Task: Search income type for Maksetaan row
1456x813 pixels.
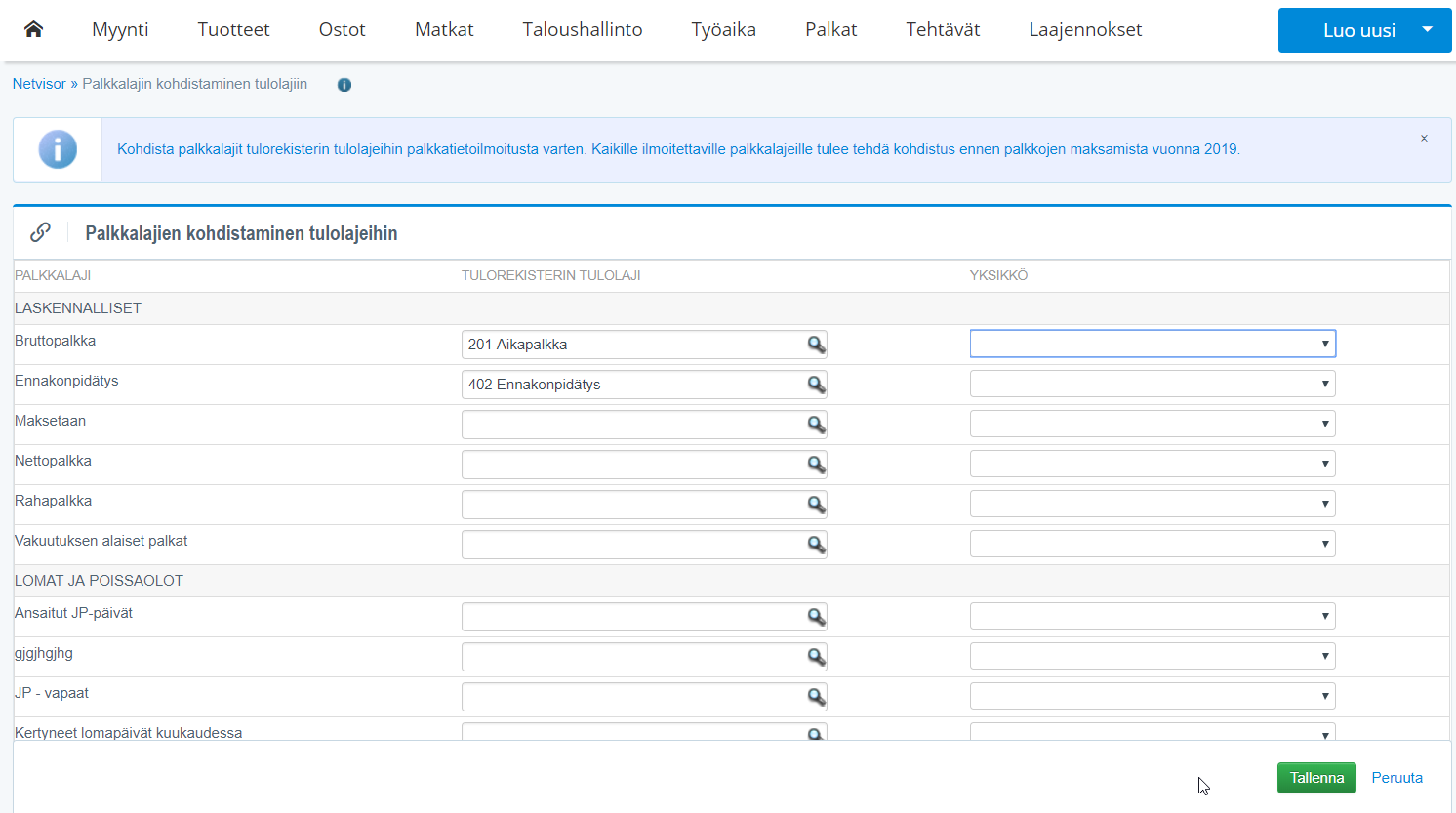Action: coord(816,425)
